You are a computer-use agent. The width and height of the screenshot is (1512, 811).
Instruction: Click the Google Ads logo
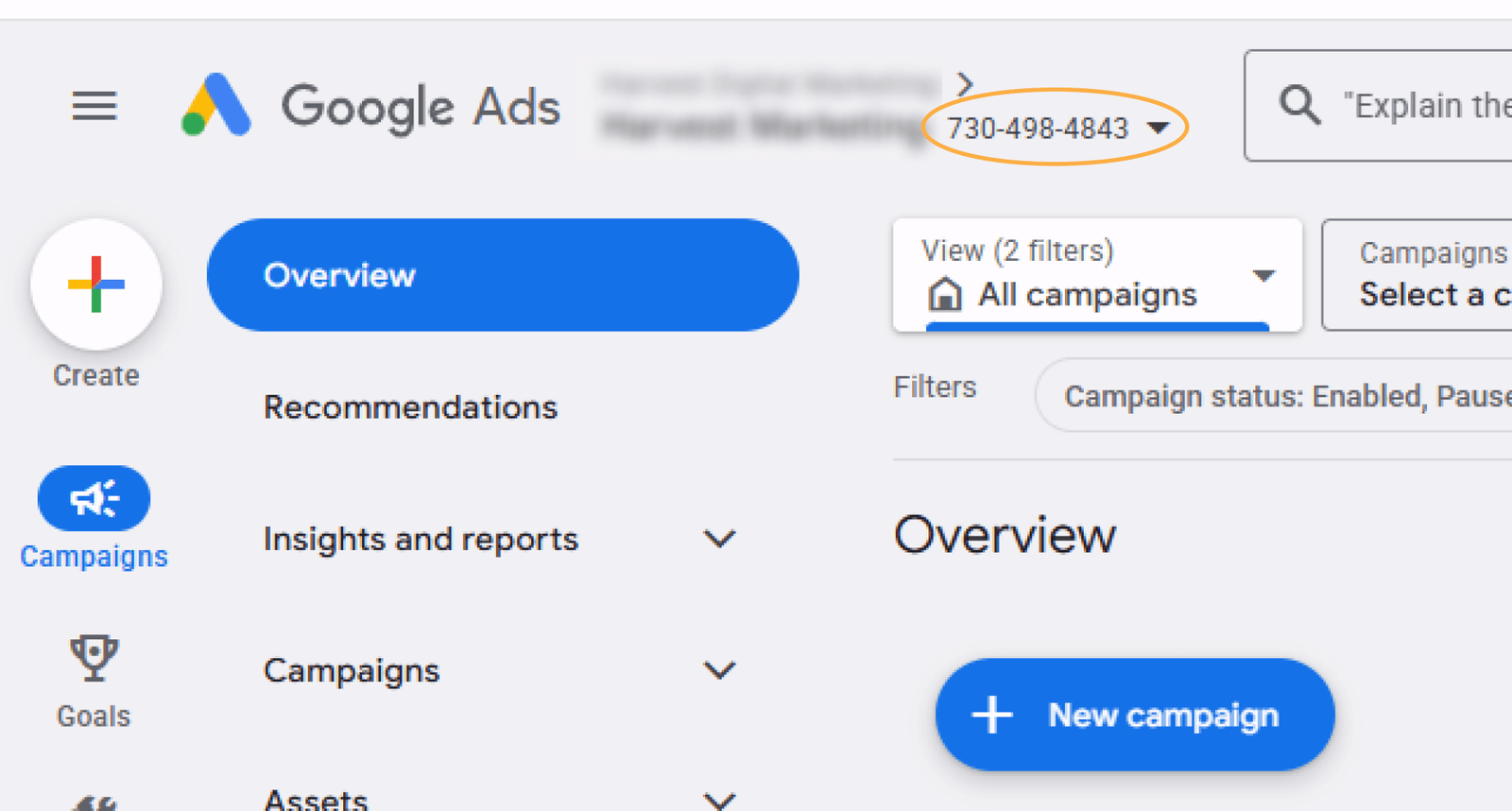click(x=216, y=105)
